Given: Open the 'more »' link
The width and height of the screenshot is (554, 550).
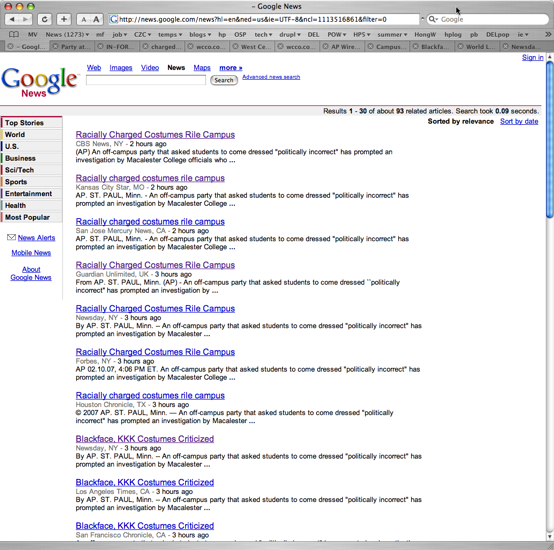Looking at the screenshot, I should point(231,67).
